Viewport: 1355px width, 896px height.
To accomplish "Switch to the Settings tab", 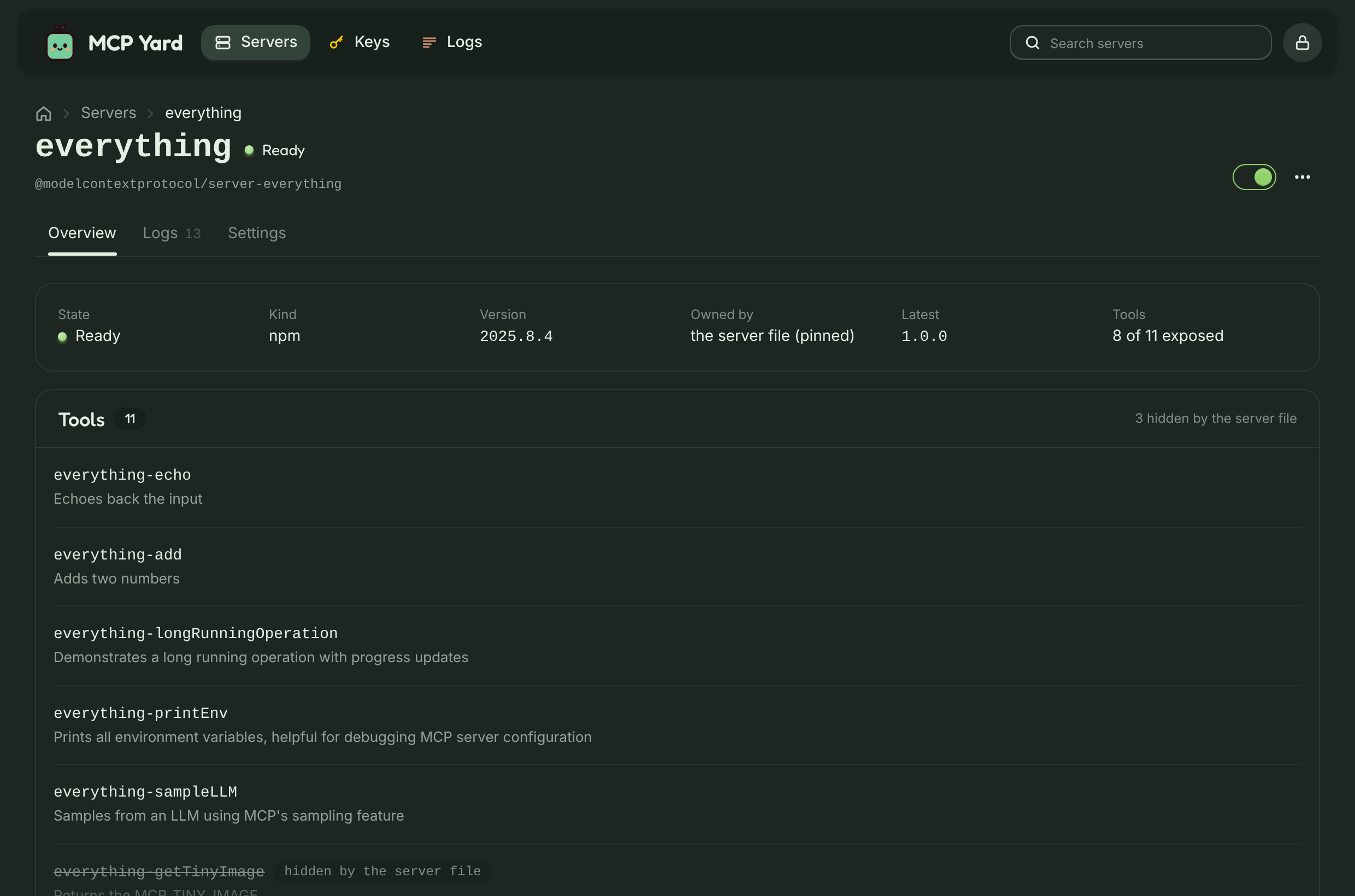I will click(x=257, y=233).
